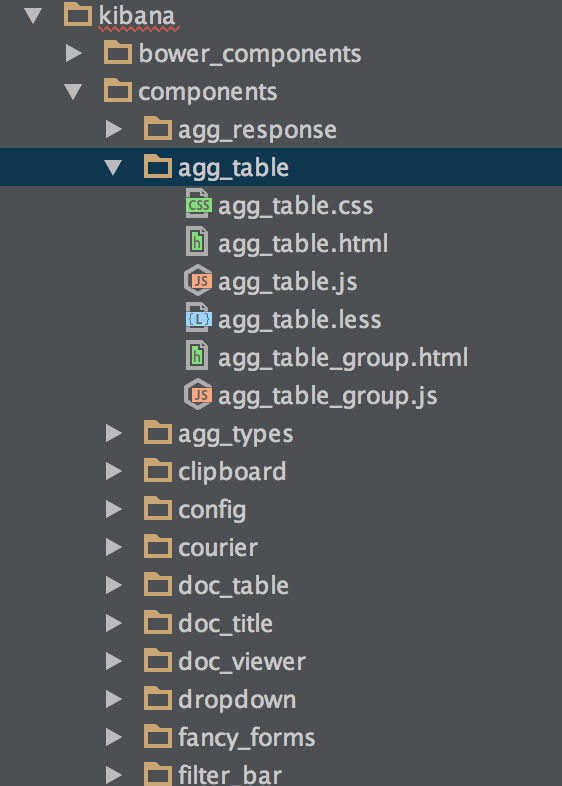
Task: Collapse the kibana root folder arrow
Action: click(33, 15)
